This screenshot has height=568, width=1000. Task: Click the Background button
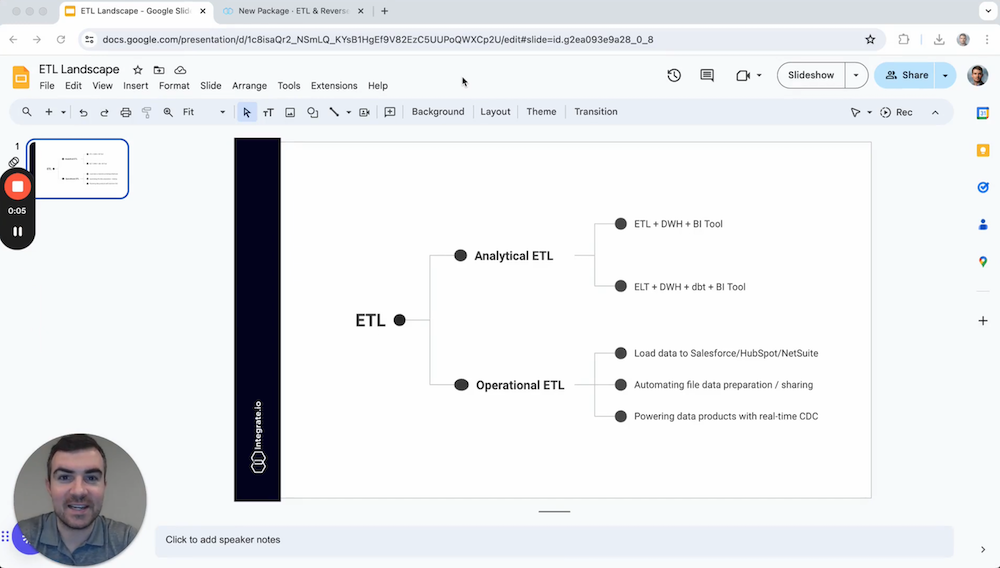point(438,112)
